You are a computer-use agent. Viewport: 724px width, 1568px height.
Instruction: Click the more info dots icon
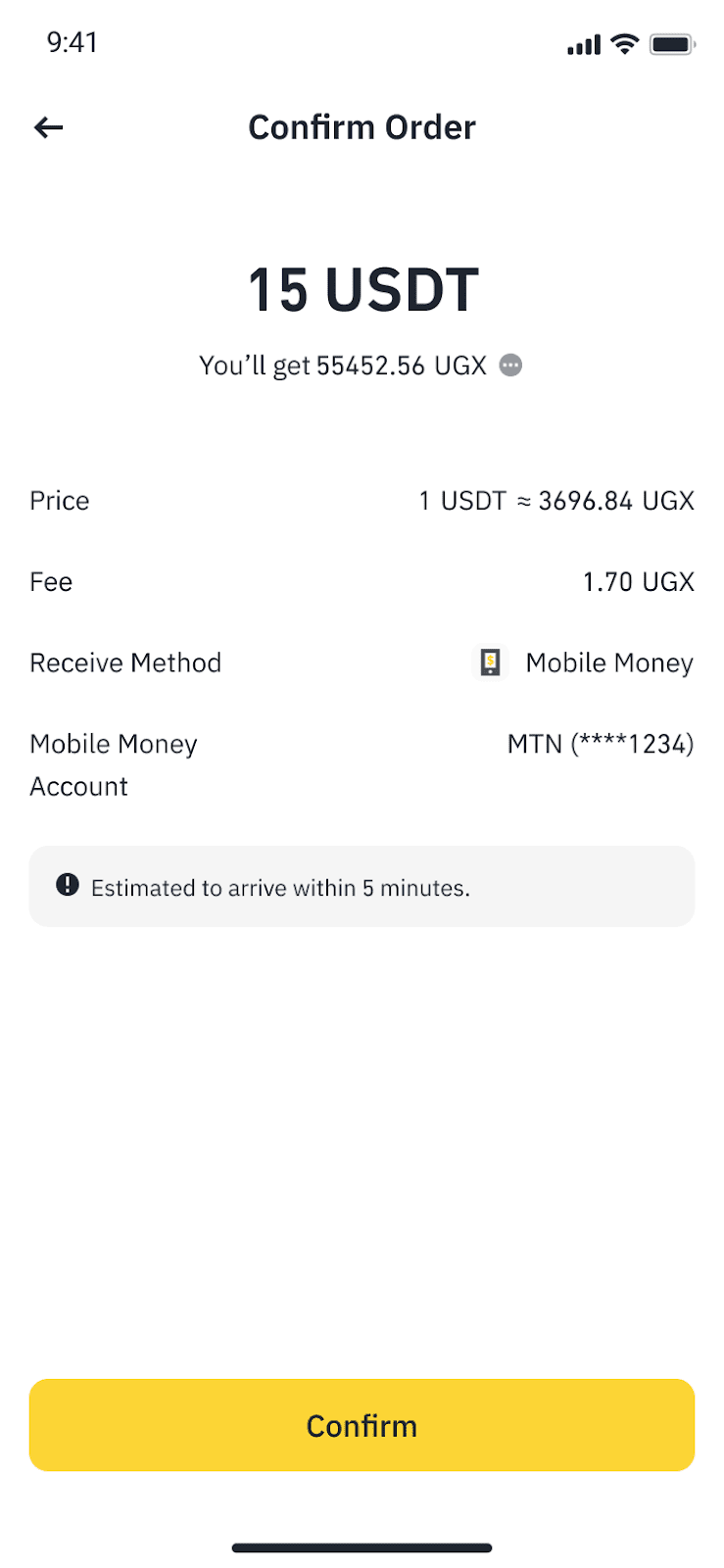click(510, 366)
